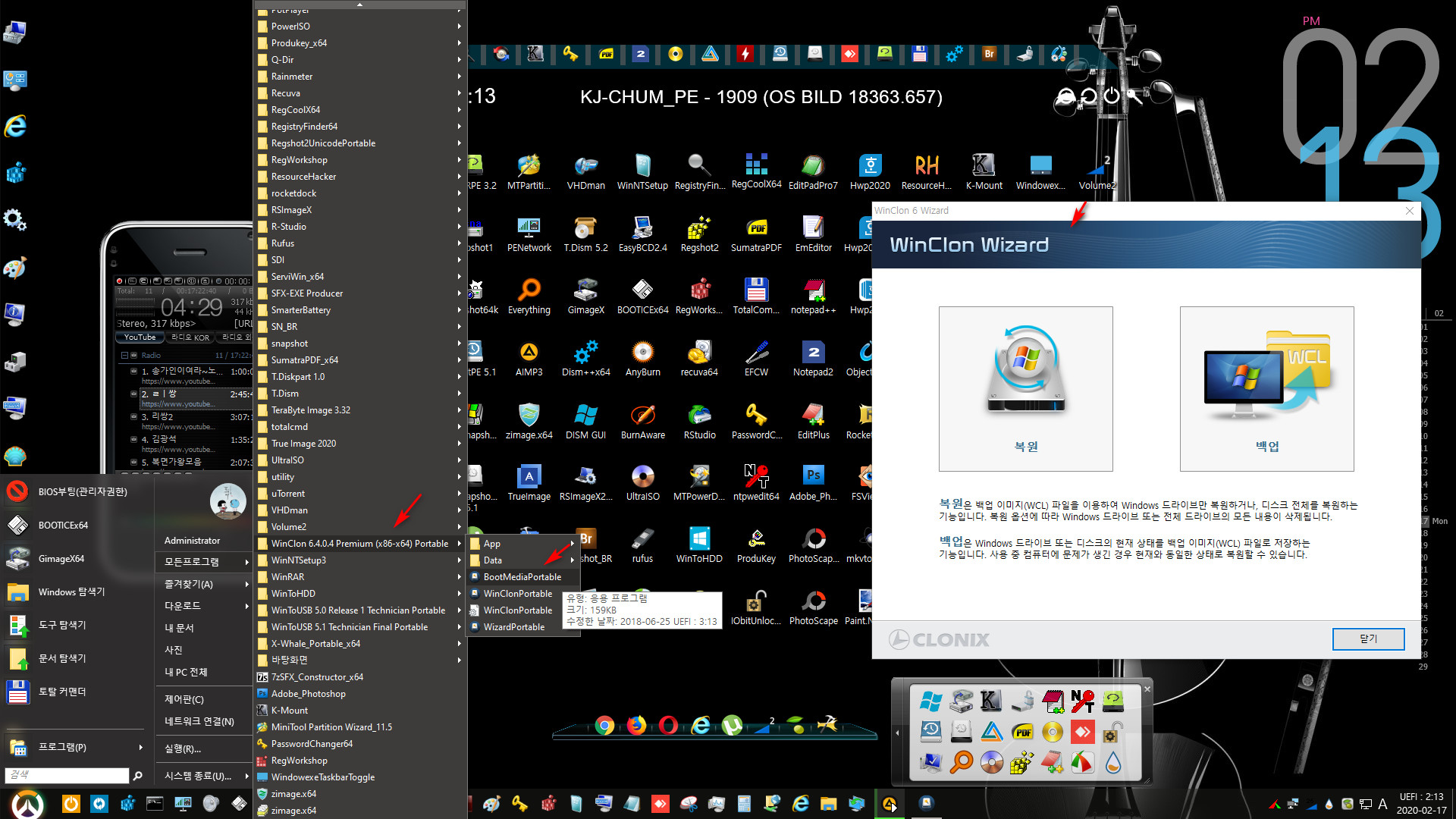The width and height of the screenshot is (1456, 819).
Task: Expand the Data submenu folder
Action: point(522,560)
